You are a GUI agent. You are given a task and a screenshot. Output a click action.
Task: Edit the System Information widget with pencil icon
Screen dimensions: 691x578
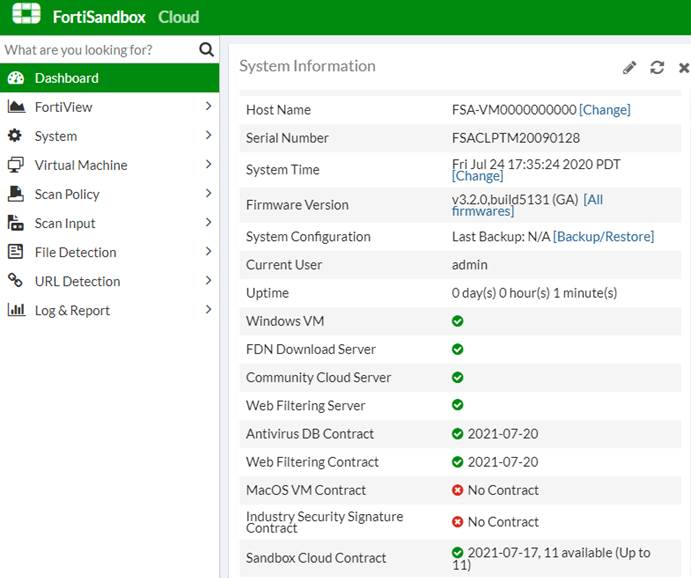629,68
